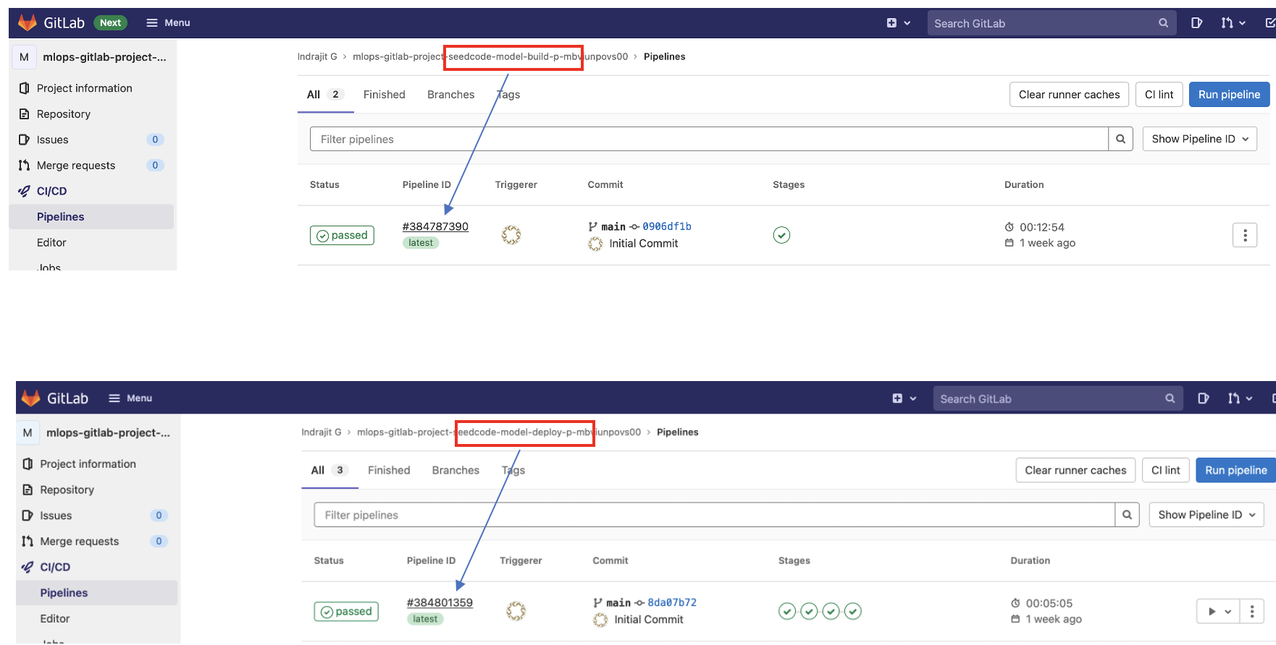Open the merge requests dropdown in the bottom header

1239,399
